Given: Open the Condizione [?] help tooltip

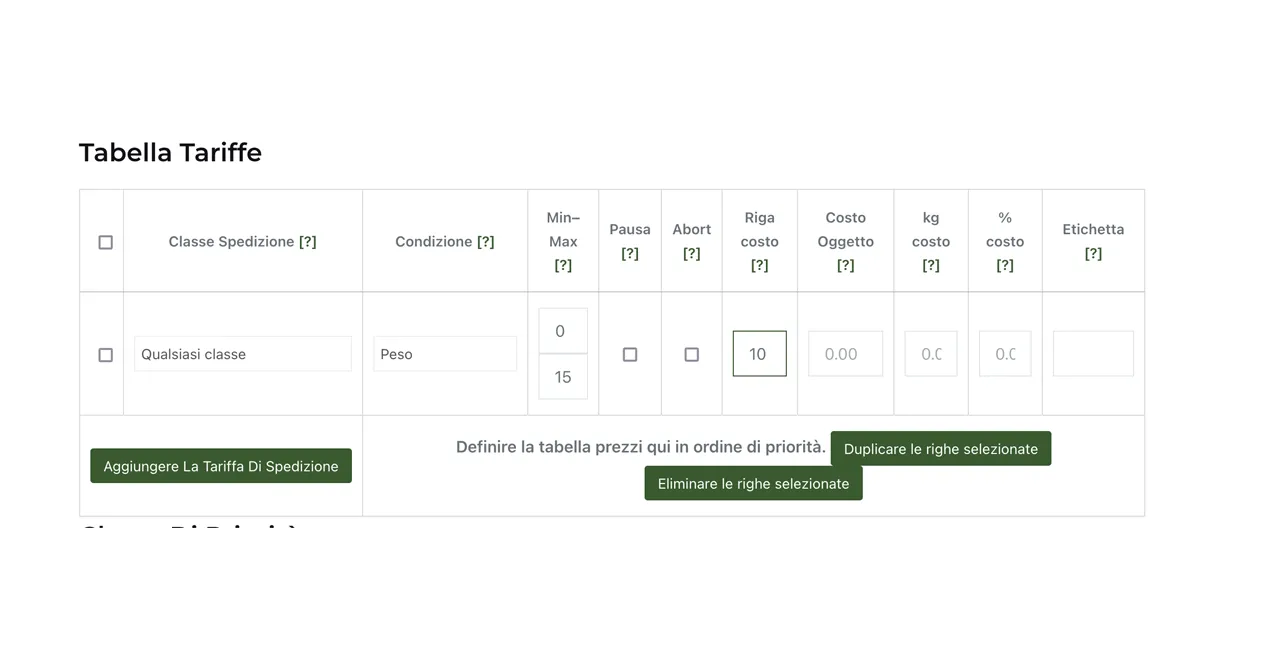Looking at the screenshot, I should (486, 242).
